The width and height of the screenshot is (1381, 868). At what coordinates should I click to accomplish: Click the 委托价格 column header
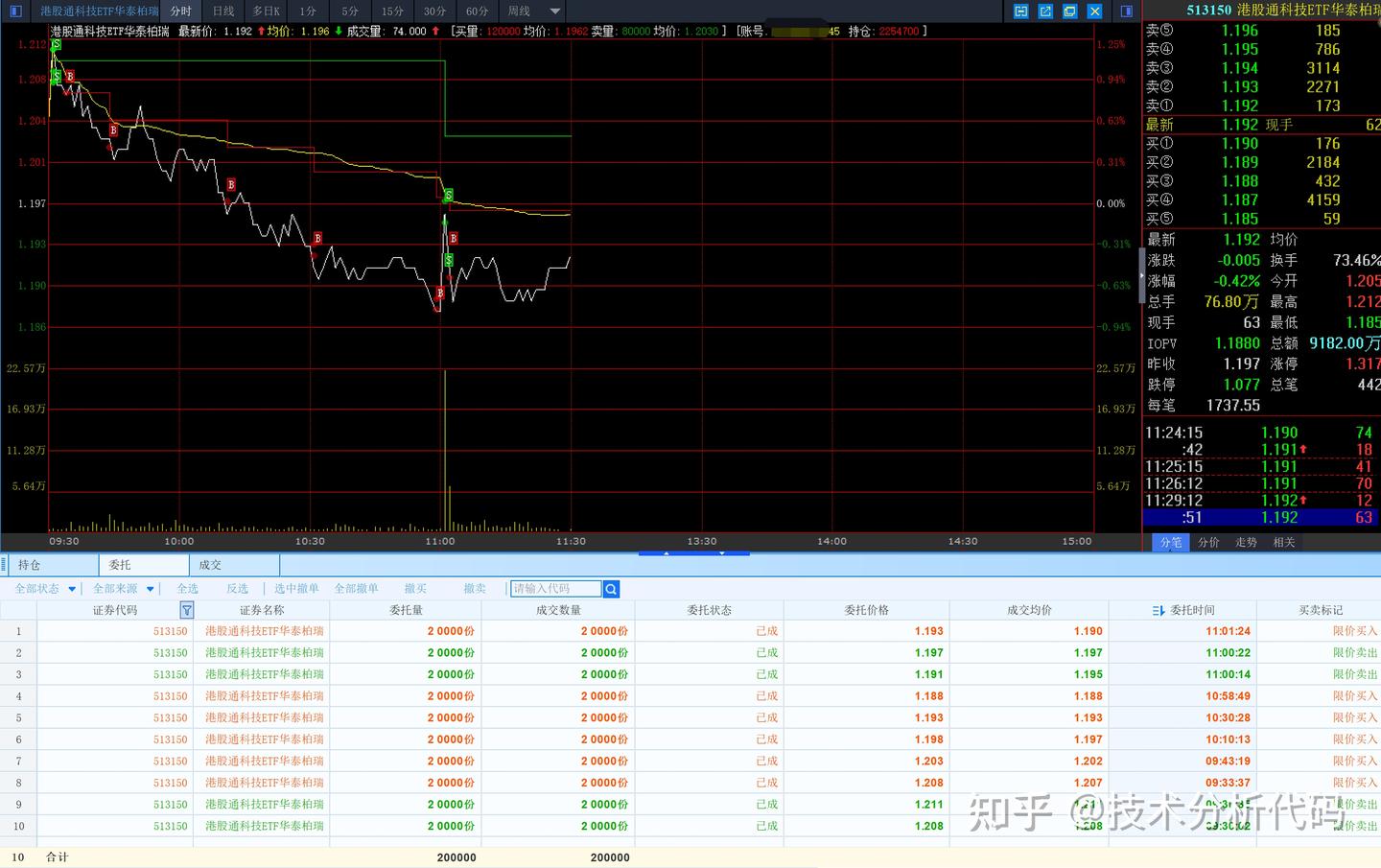pos(866,610)
